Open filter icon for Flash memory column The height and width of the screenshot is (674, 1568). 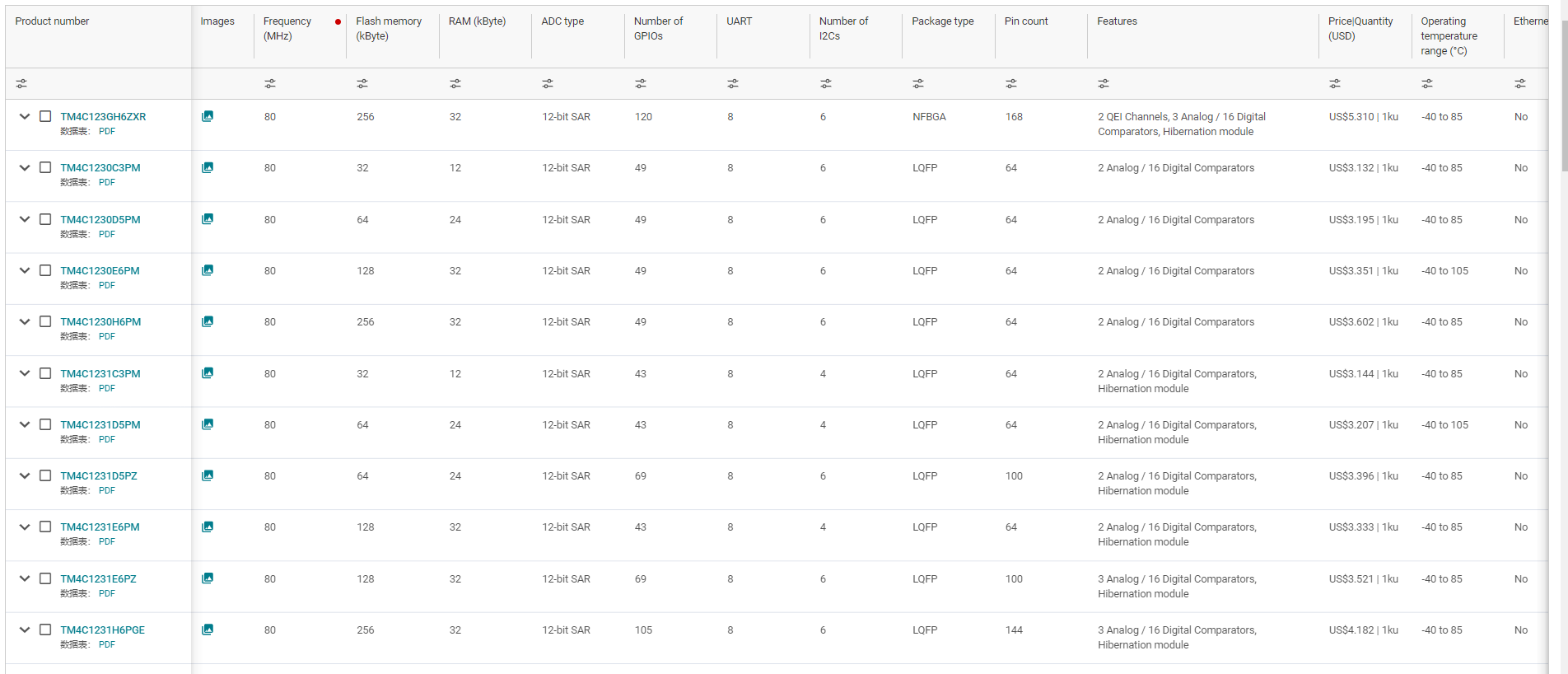pos(362,84)
